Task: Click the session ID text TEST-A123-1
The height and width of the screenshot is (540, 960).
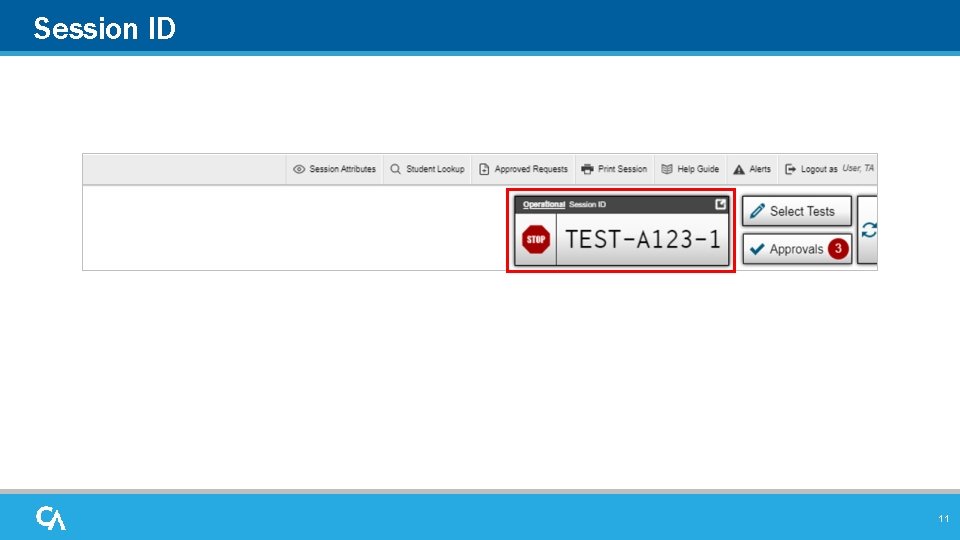Action: pos(643,239)
